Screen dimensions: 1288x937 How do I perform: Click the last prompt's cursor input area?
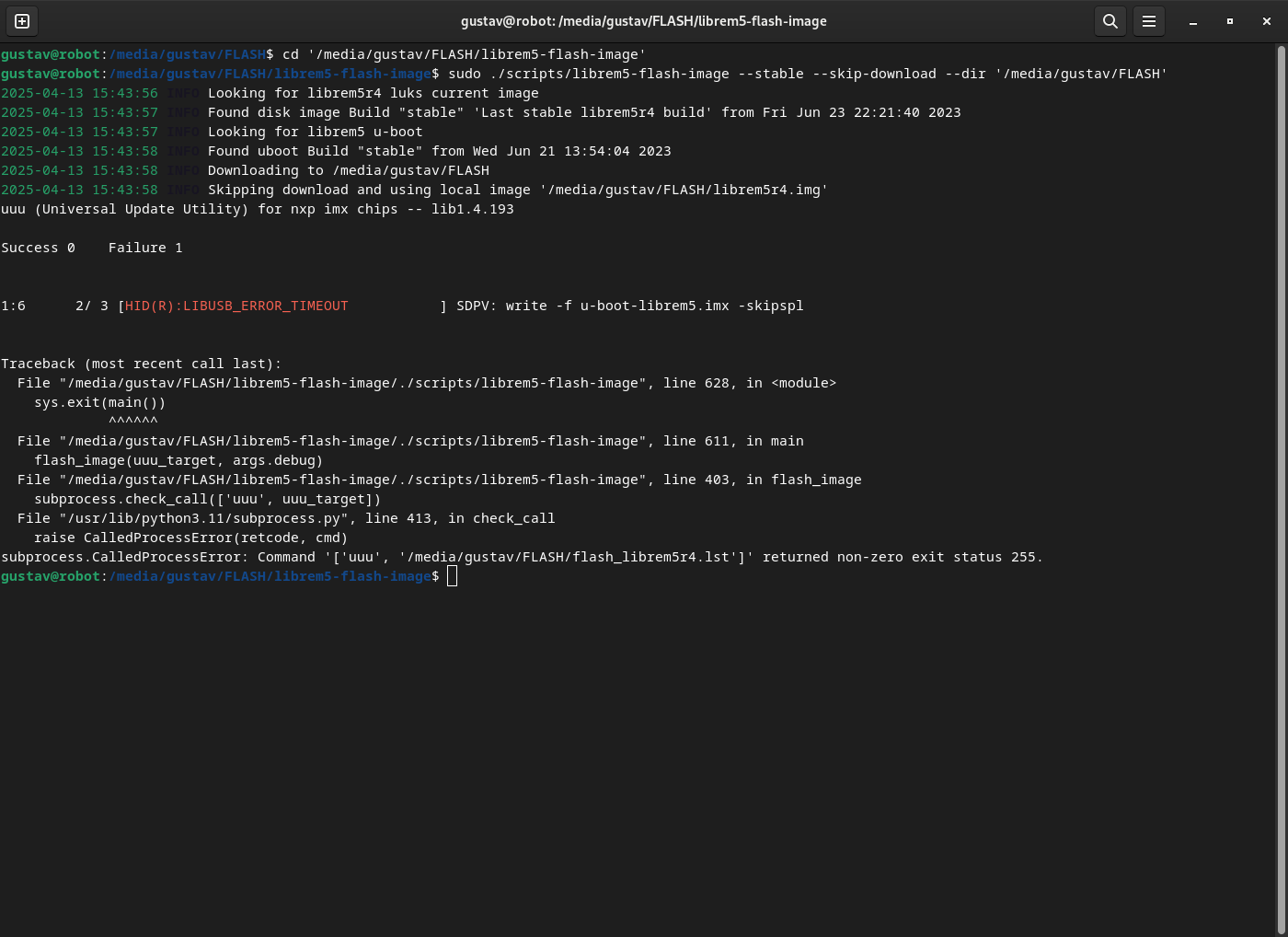452,576
